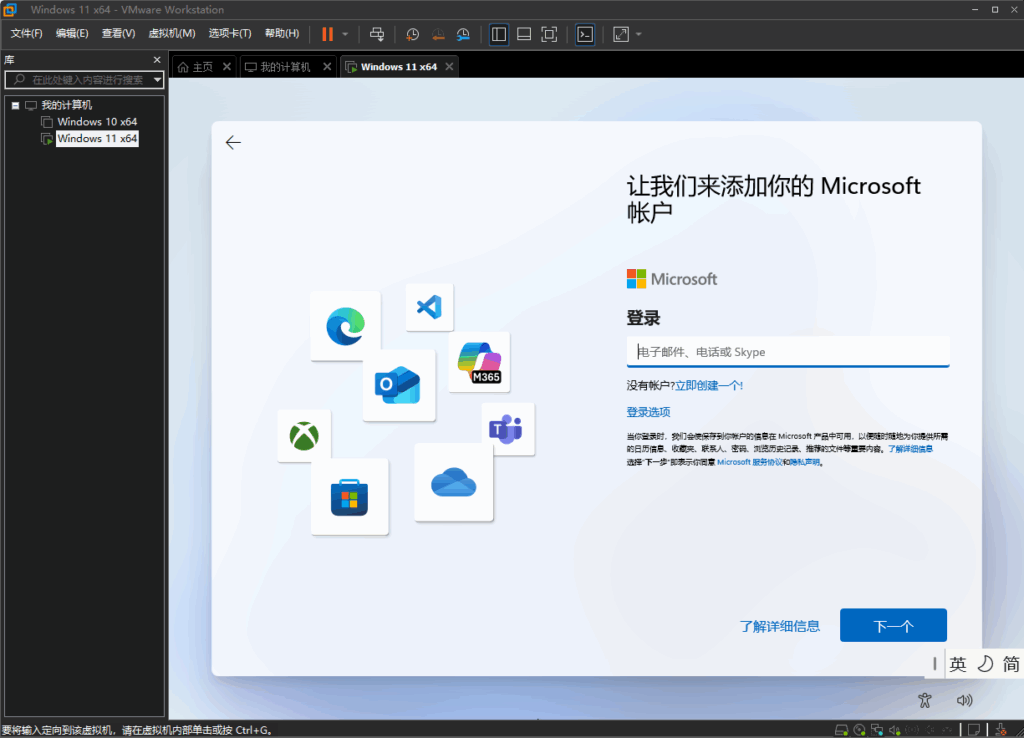Expand the power options dropdown next to pause
This screenshot has height=738, width=1024.
[x=345, y=34]
